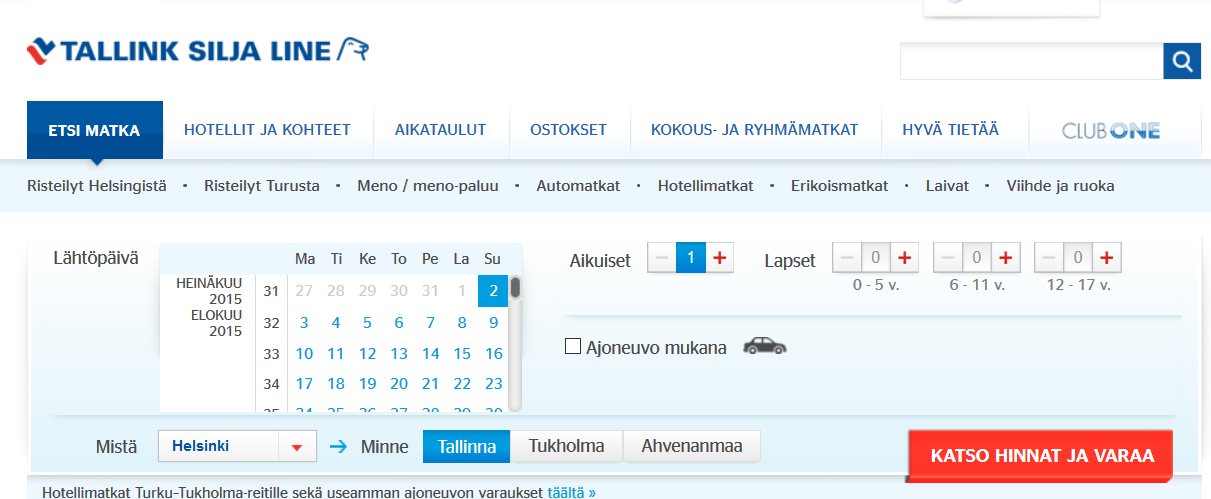Choose date 17 in week 34
Image resolution: width=1211 pixels, height=499 pixels.
pos(304,384)
